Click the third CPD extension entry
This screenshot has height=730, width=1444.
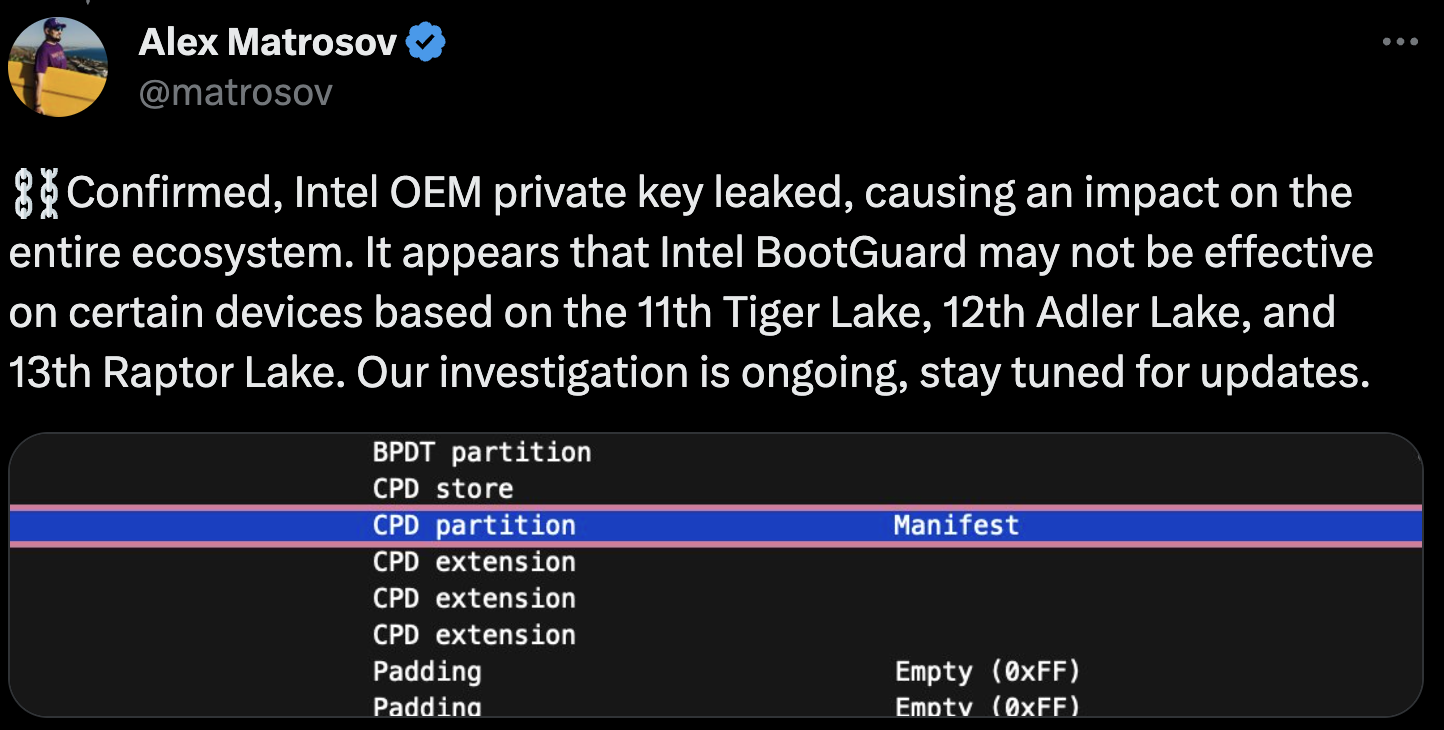[474, 634]
